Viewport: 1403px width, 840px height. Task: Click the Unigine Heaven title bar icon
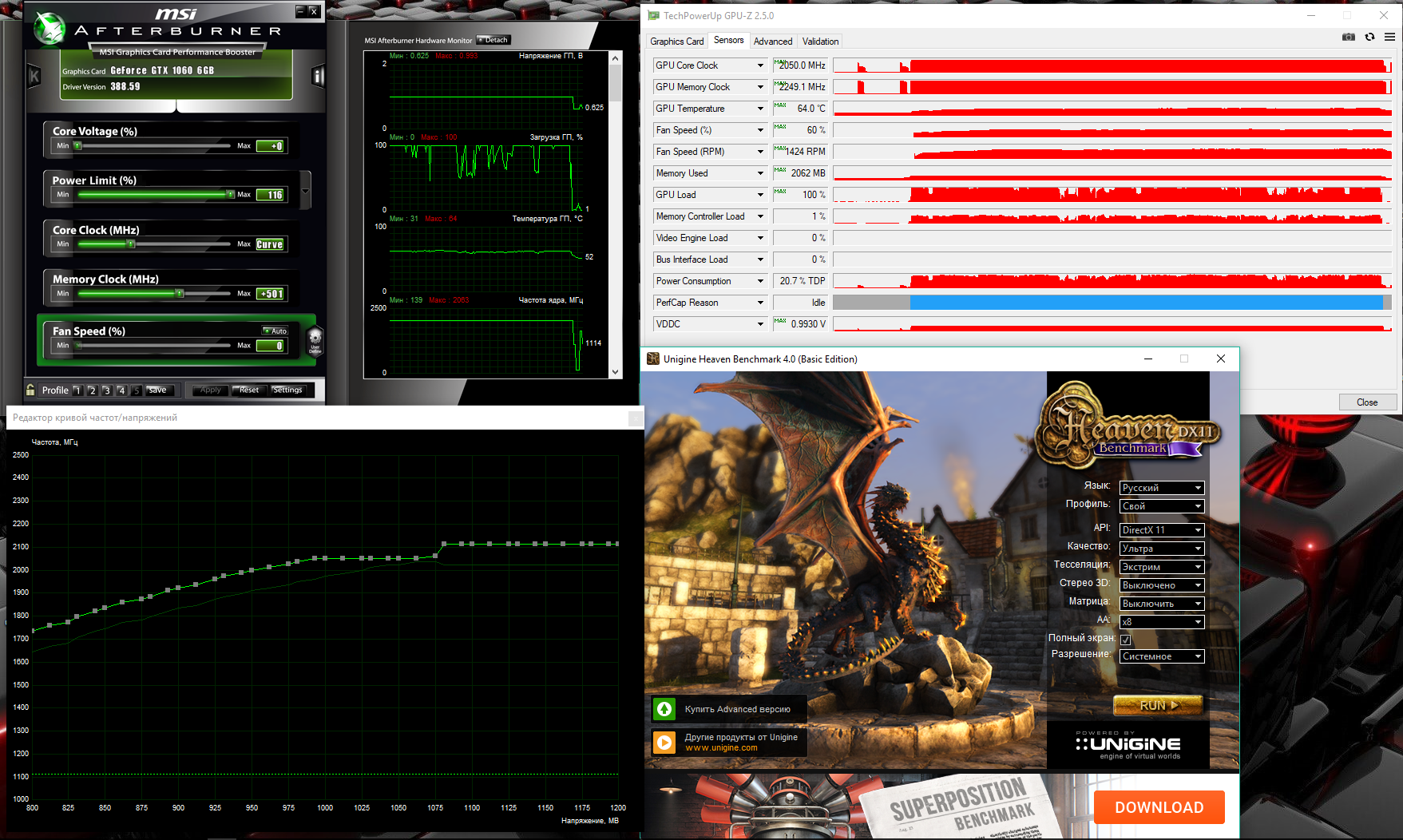point(653,359)
